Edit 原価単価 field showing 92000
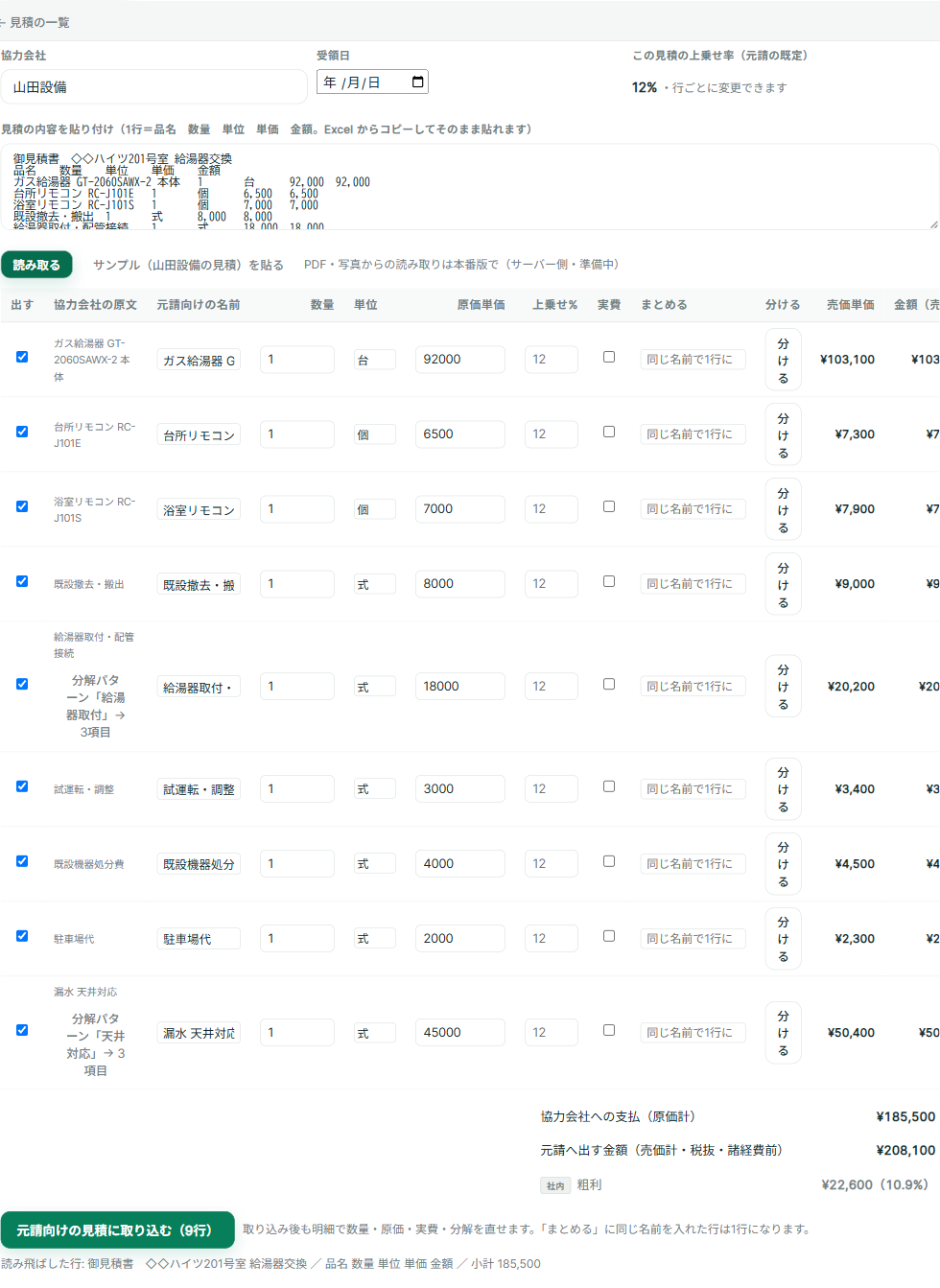940x1288 pixels. (460, 360)
